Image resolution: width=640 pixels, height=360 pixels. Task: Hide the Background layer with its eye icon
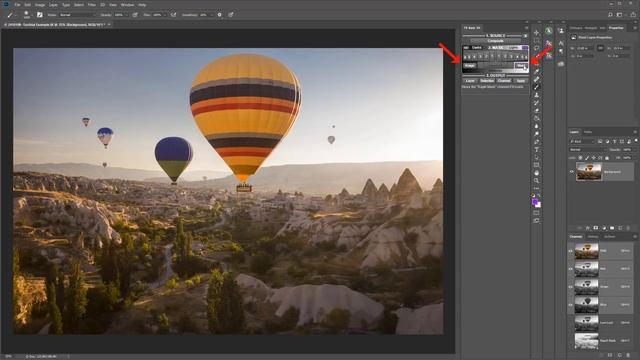tap(571, 172)
